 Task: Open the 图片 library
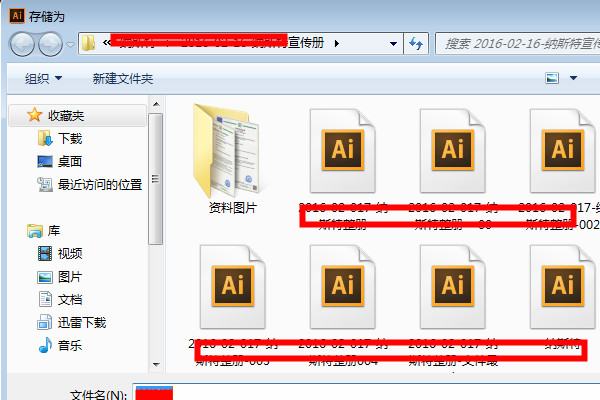[x=60, y=277]
